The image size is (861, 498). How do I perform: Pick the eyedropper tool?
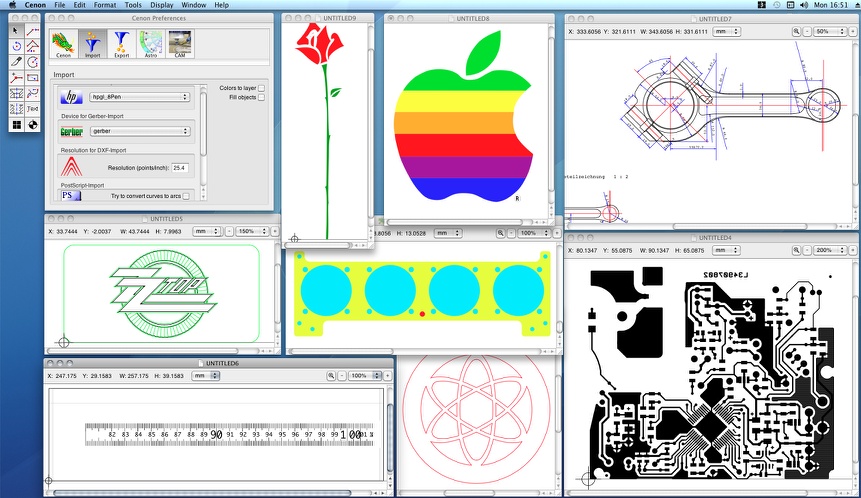pos(16,62)
